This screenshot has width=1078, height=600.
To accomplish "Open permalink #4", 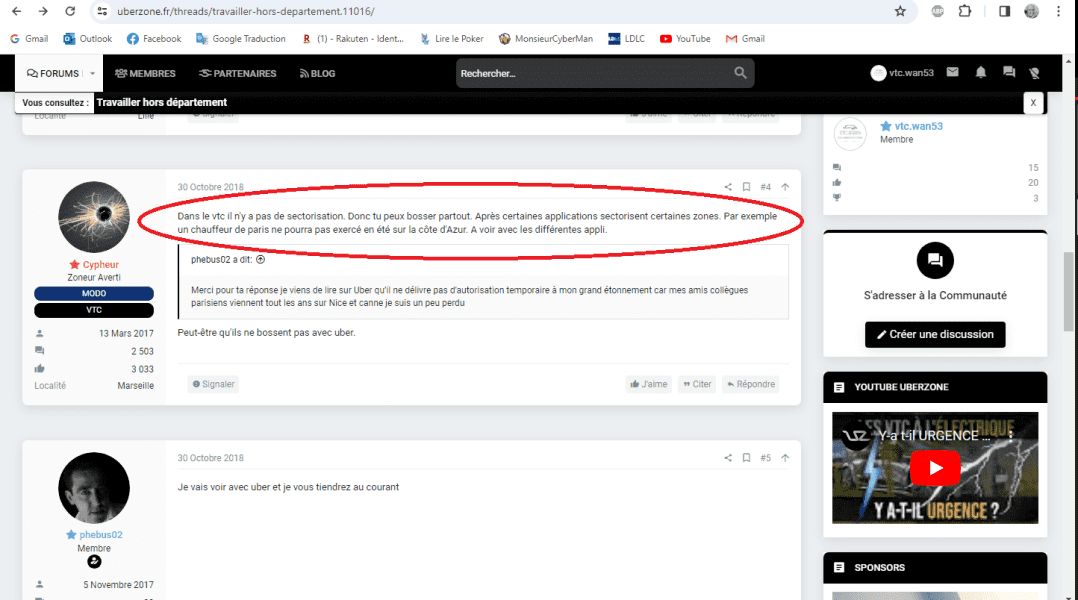I will (765, 187).
